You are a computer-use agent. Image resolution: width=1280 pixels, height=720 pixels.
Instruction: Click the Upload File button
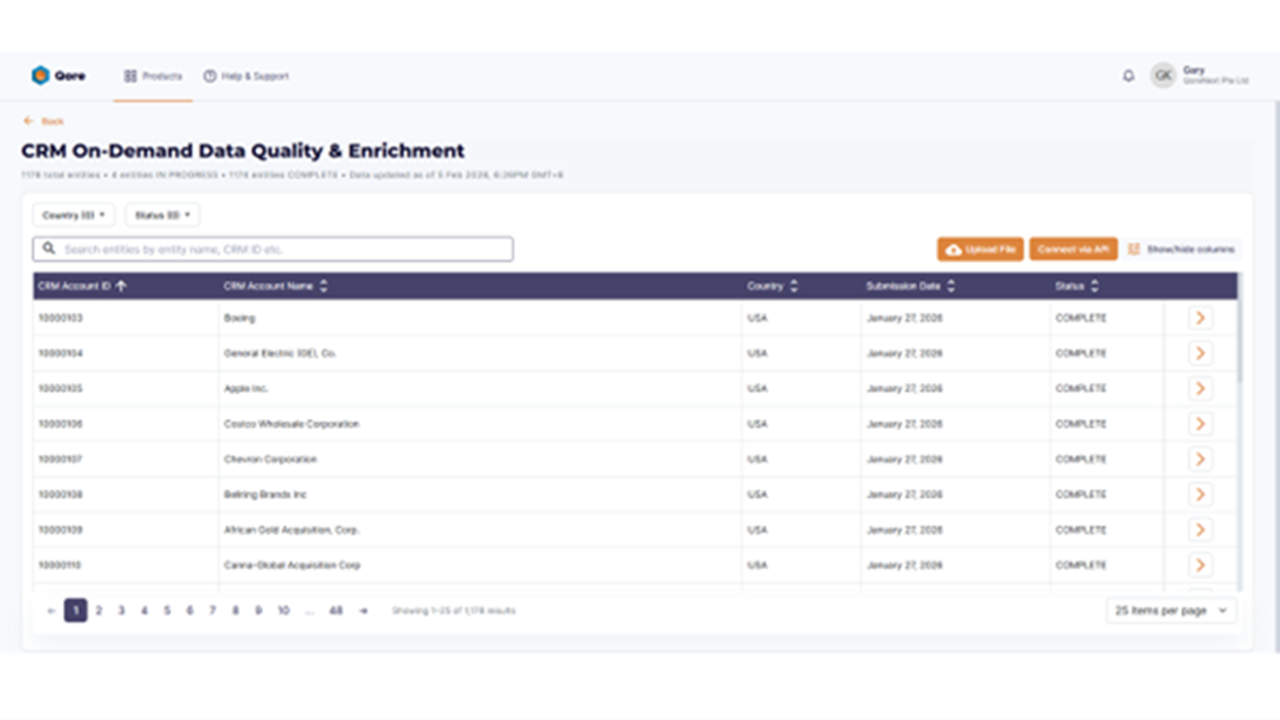point(980,249)
